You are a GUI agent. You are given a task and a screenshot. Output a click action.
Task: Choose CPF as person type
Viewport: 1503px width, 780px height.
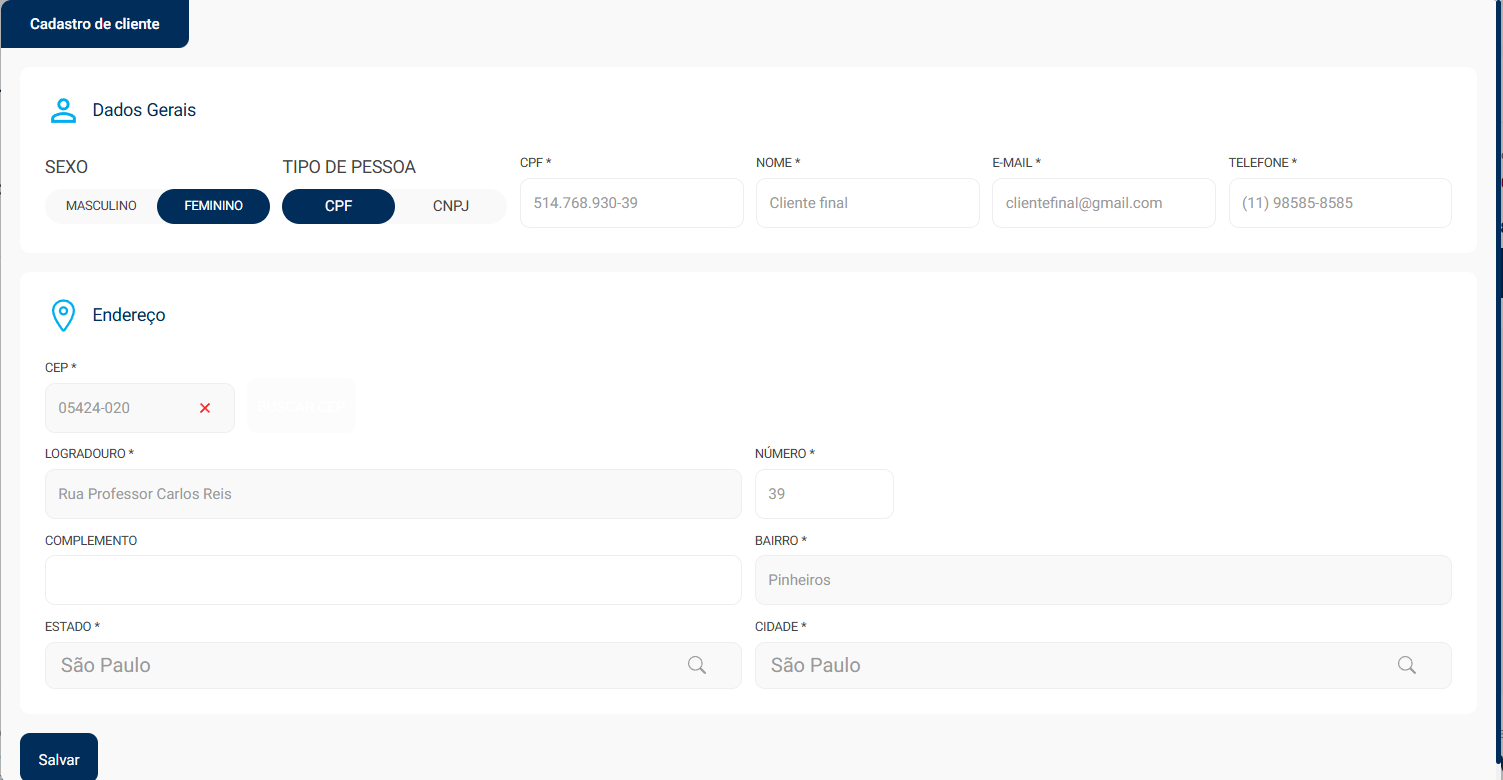[338, 206]
